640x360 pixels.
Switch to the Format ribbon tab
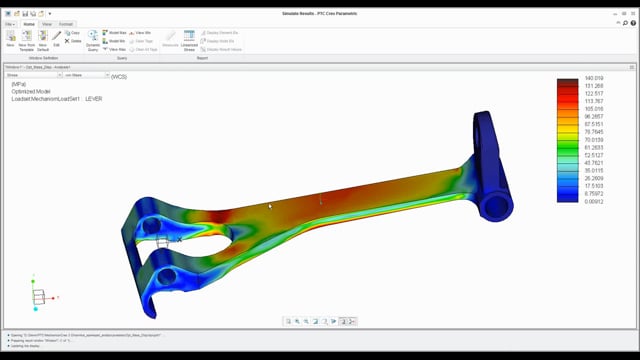[x=66, y=24]
